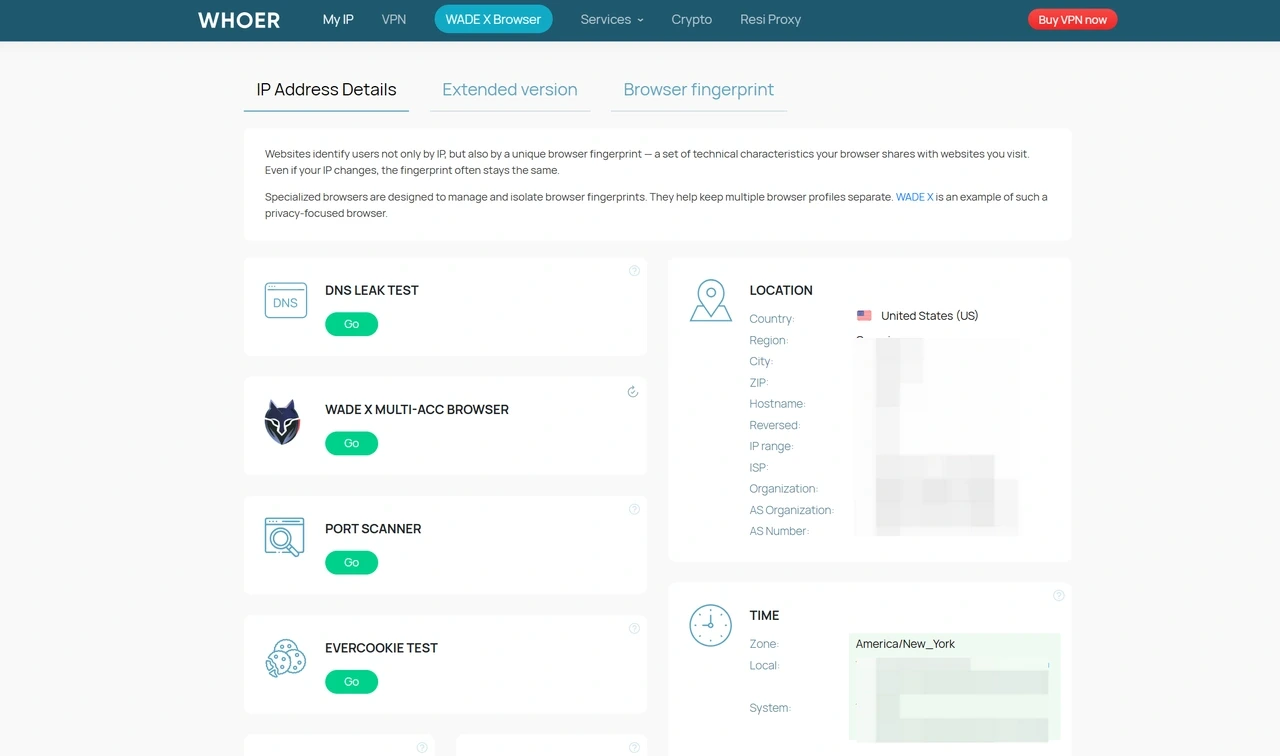
Task: Click the City label
Action: pos(761,361)
